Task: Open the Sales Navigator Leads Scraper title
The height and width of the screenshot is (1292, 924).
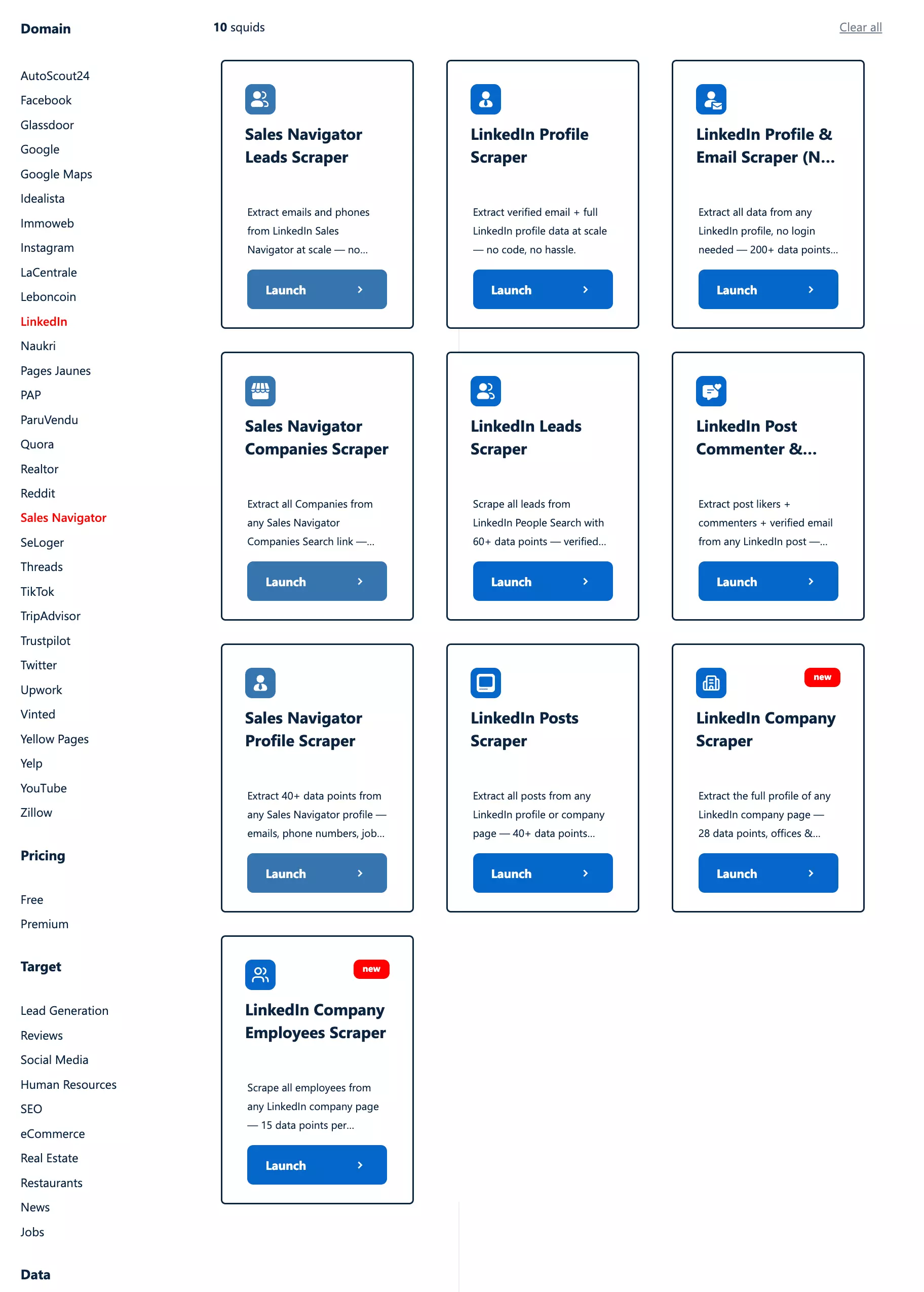Action: (x=303, y=145)
